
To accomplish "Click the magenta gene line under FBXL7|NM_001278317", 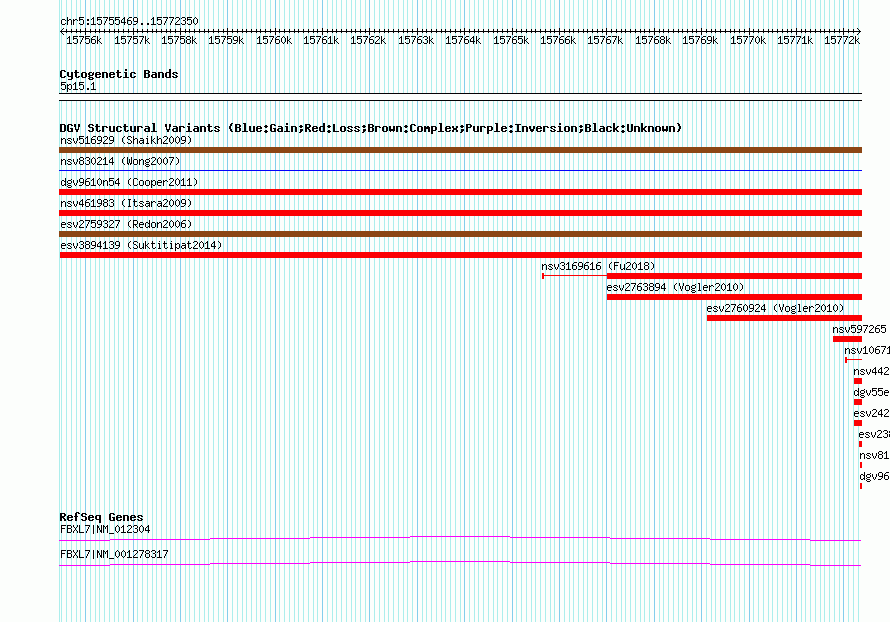I will 460,563.
